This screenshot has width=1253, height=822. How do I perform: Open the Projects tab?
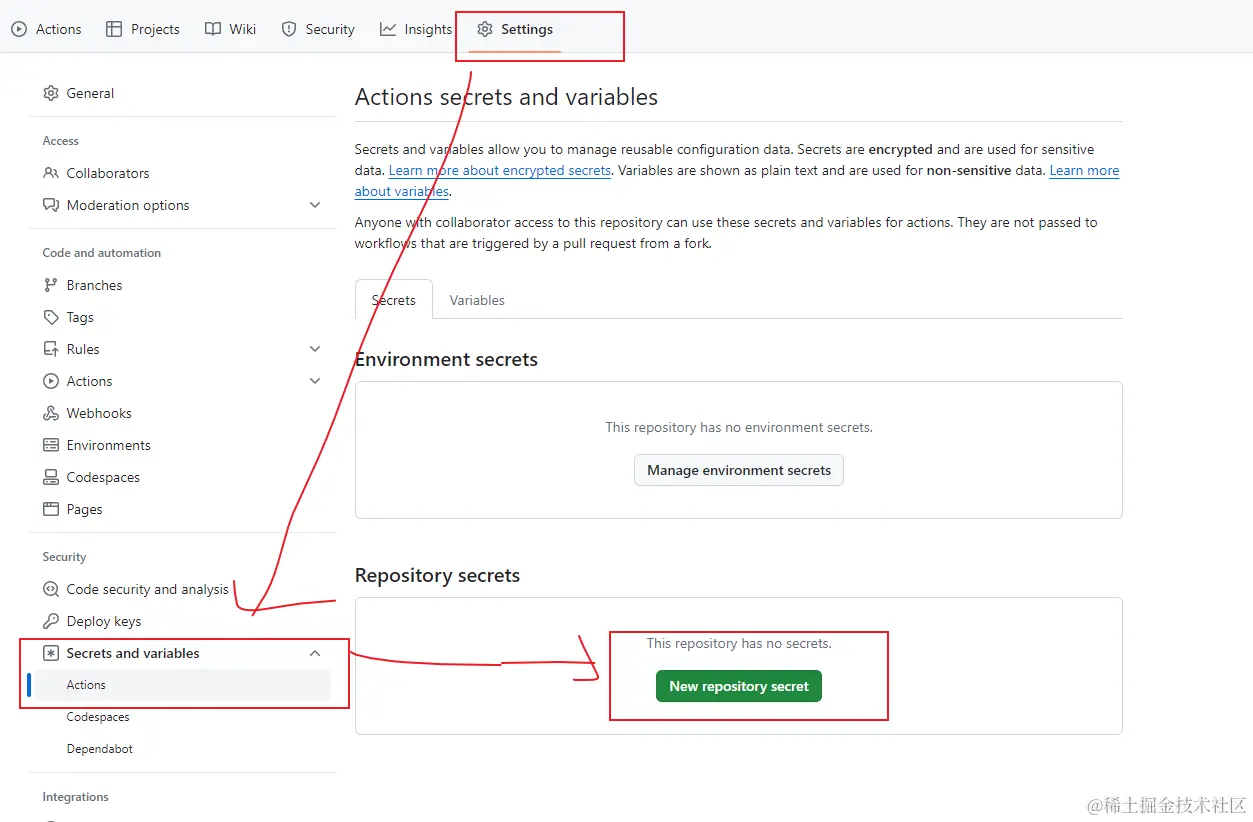pyautogui.click(x=143, y=29)
